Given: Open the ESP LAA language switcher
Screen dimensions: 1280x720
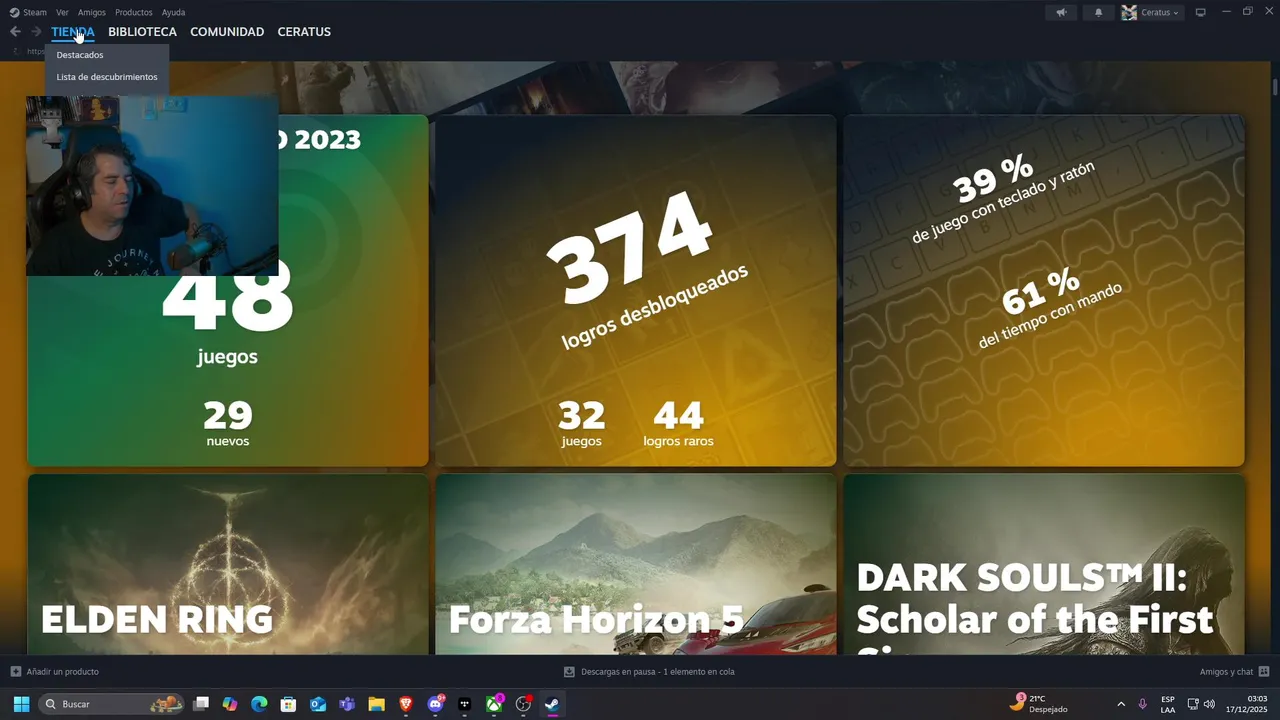Looking at the screenshot, I should coord(1168,704).
